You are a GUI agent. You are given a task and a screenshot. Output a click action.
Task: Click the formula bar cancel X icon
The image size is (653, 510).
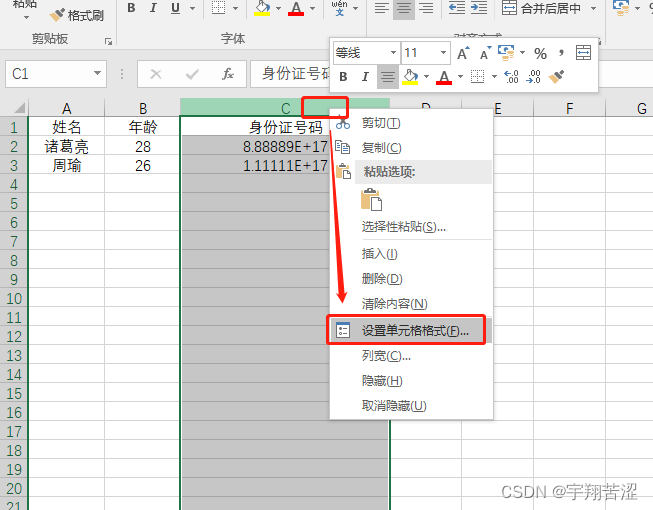point(156,74)
